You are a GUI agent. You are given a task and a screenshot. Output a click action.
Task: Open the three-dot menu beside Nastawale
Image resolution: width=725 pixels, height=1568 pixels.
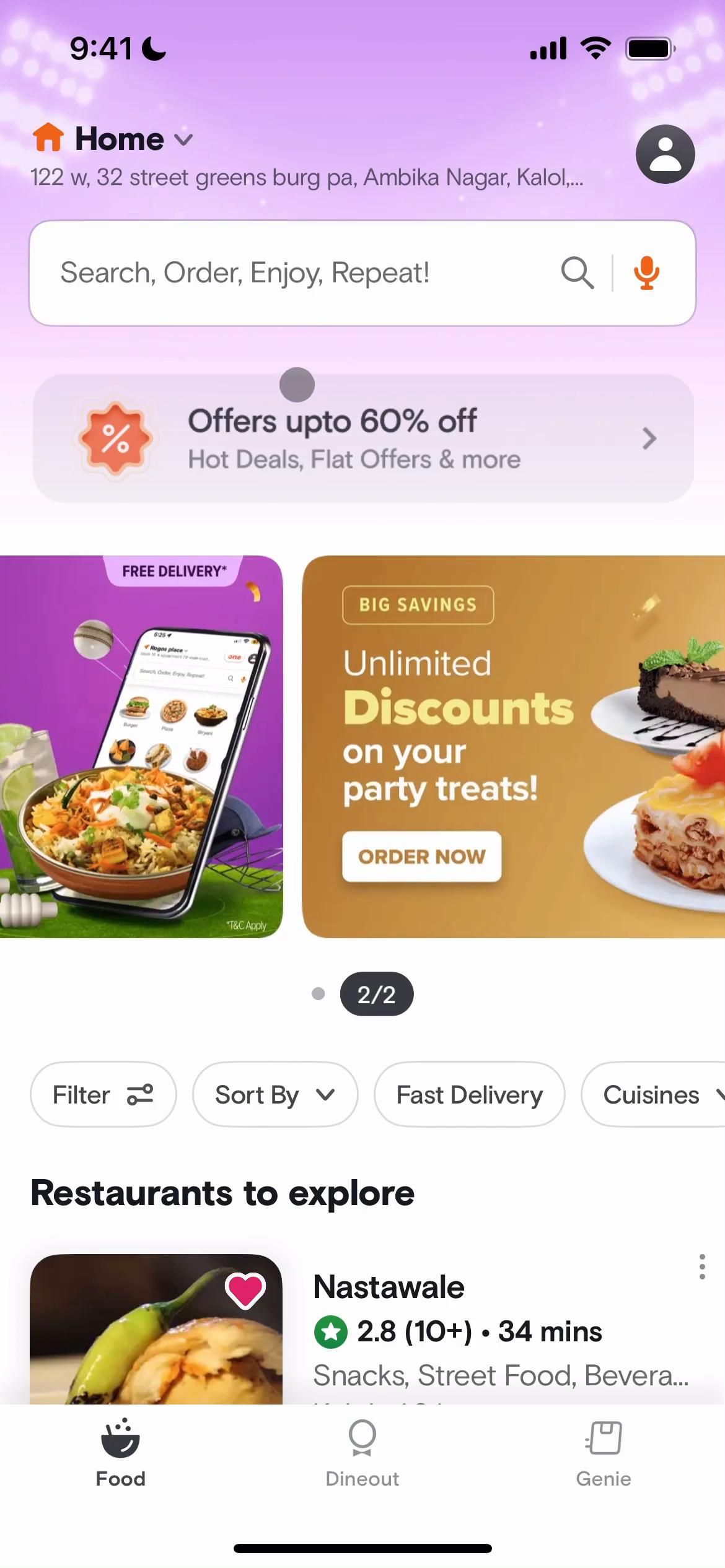click(x=702, y=1267)
